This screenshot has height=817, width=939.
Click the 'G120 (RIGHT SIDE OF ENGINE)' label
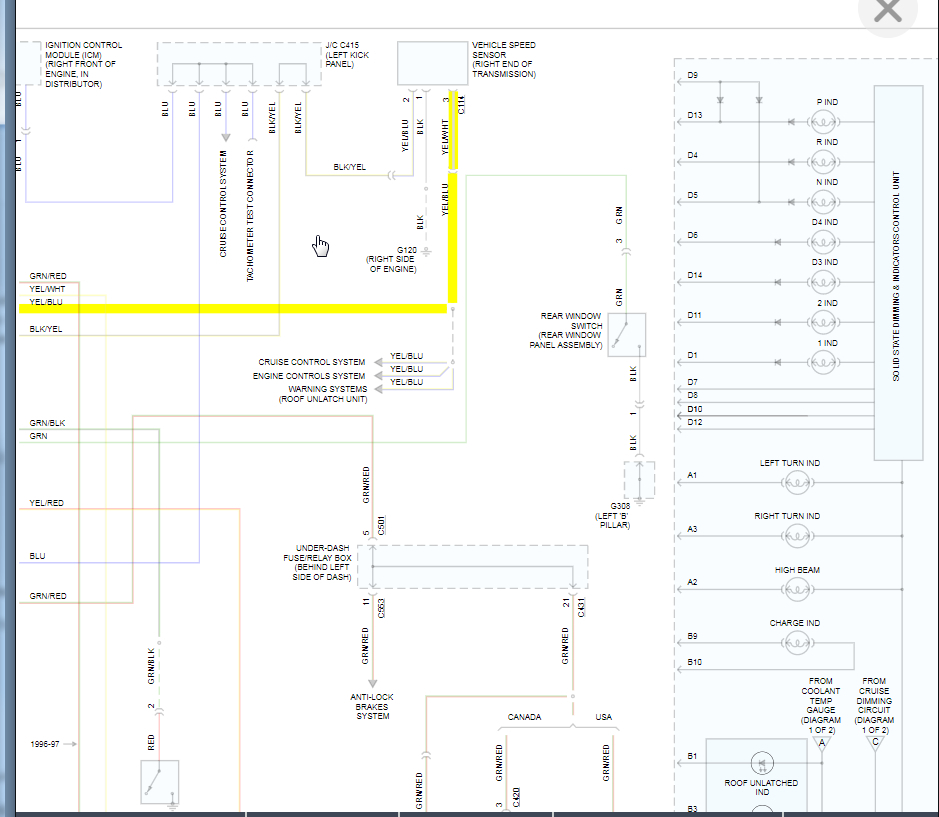point(392,259)
